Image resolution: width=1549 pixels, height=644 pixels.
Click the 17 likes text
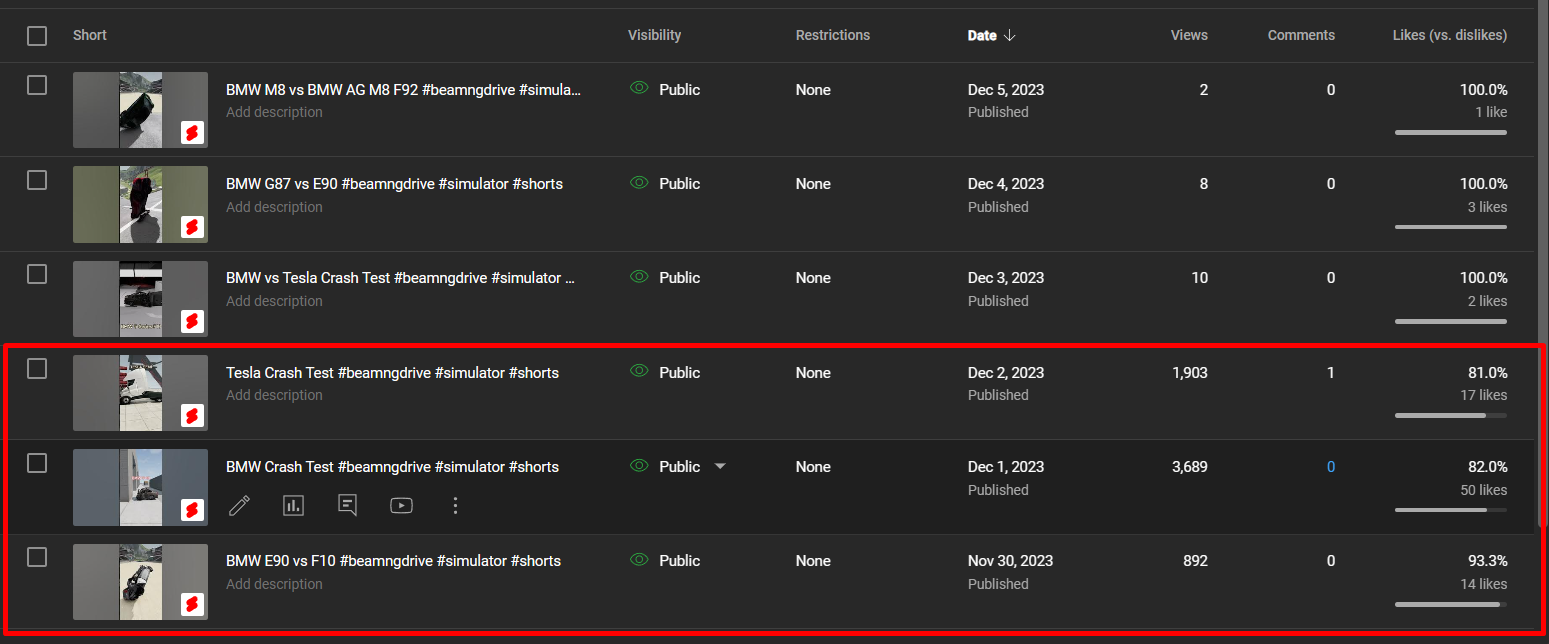[1484, 395]
